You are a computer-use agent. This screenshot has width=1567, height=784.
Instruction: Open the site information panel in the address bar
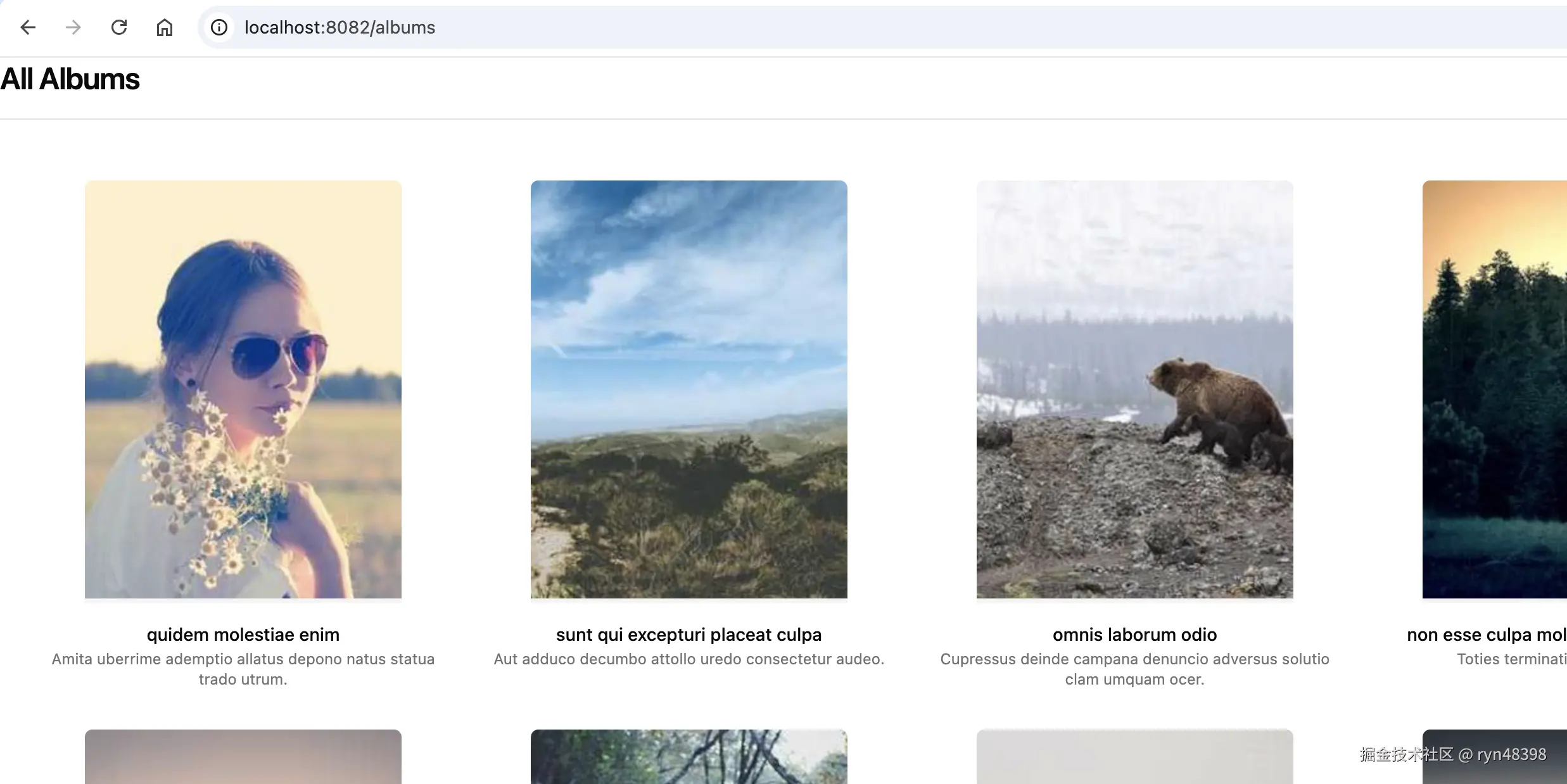click(x=219, y=27)
